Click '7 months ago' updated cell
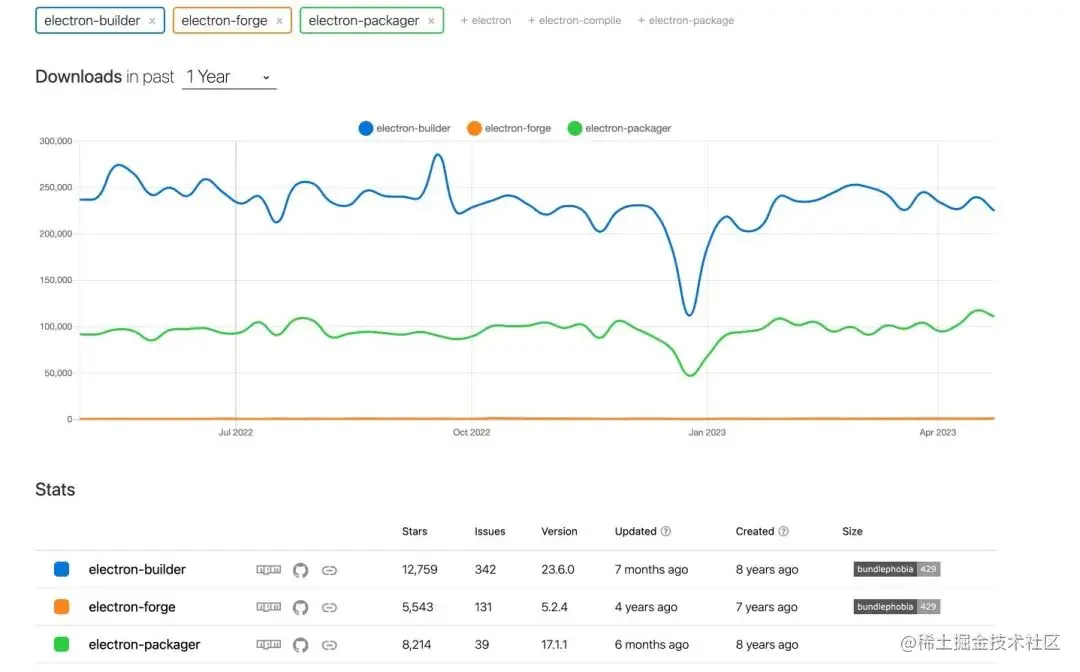The height and width of the screenshot is (672, 1080). click(651, 569)
